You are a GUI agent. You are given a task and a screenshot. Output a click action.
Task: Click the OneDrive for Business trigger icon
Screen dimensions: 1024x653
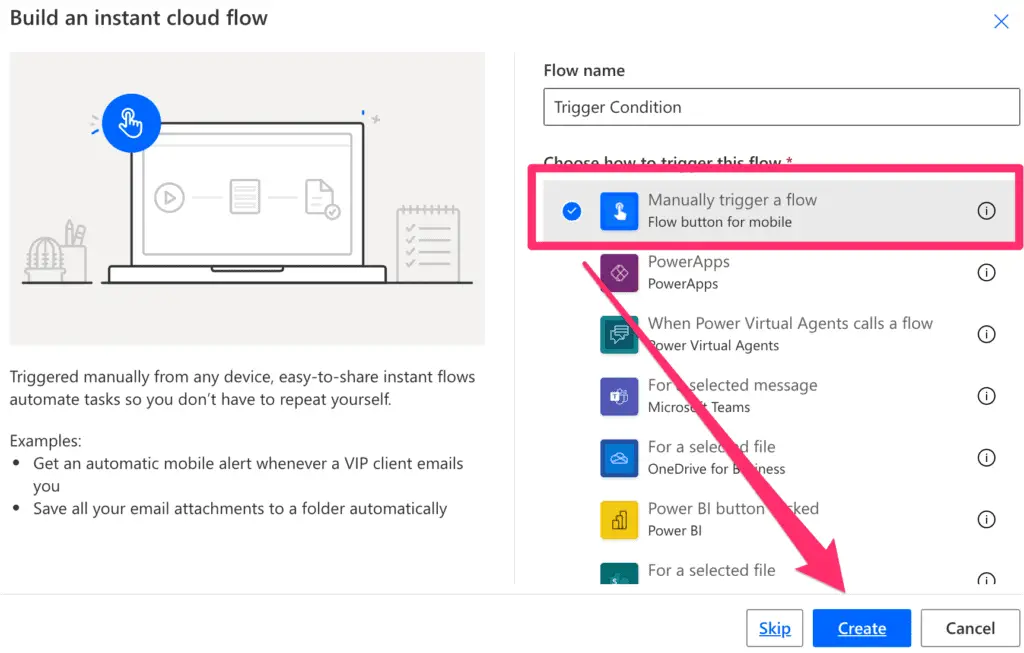coord(619,457)
